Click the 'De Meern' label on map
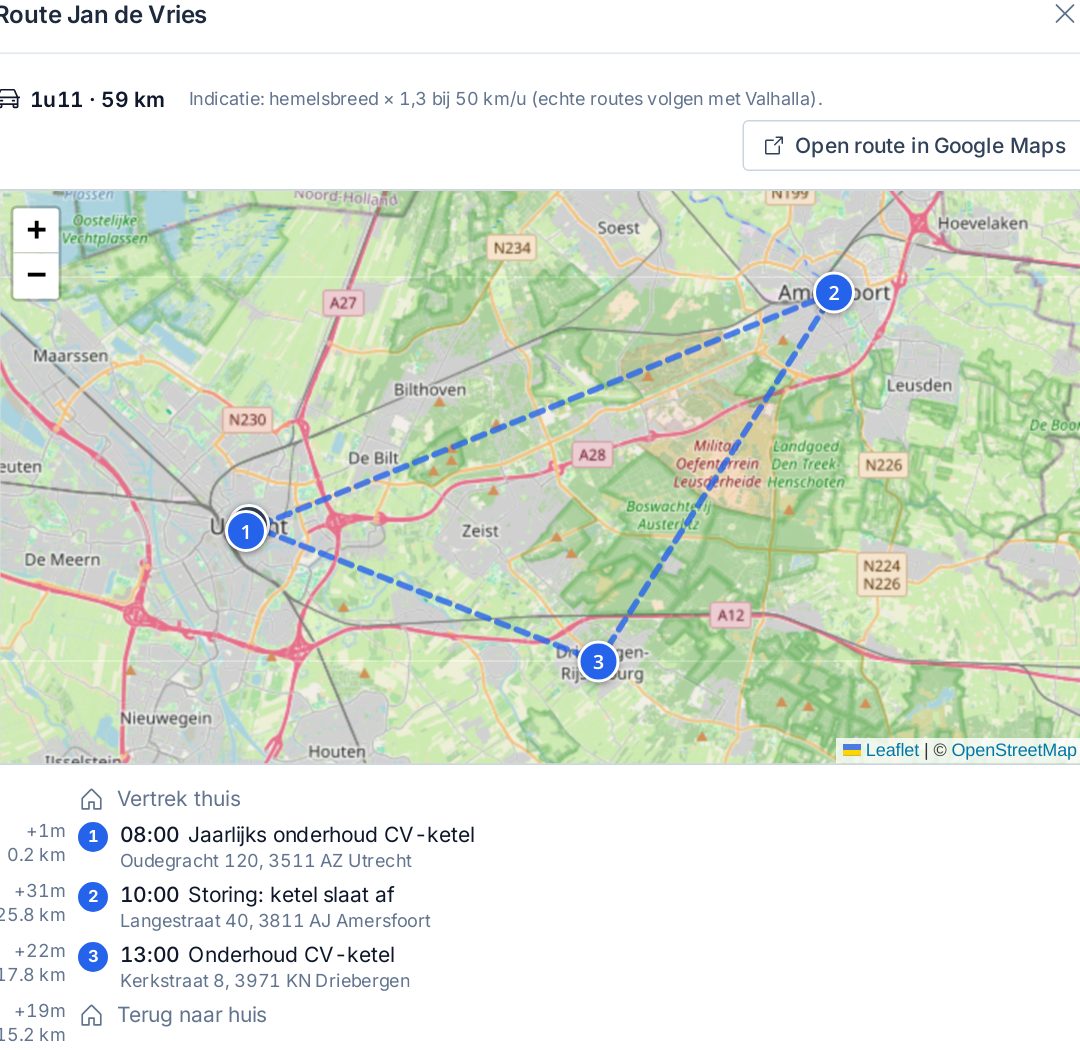 63,560
